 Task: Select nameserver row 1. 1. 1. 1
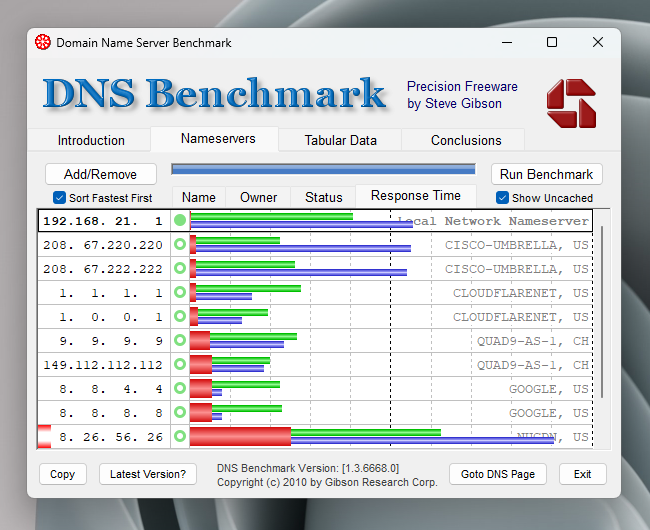315,293
